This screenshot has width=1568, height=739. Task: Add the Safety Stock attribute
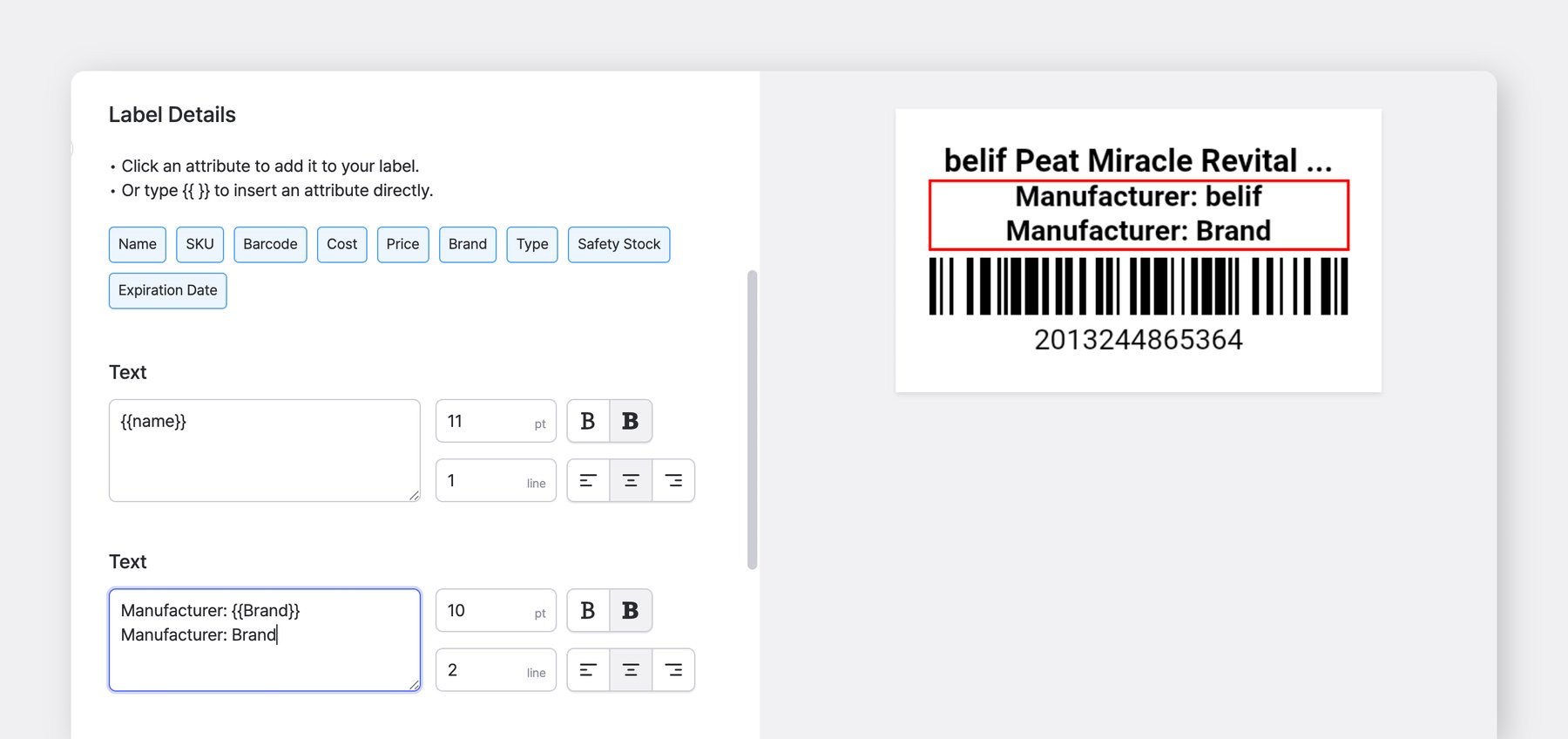(618, 245)
